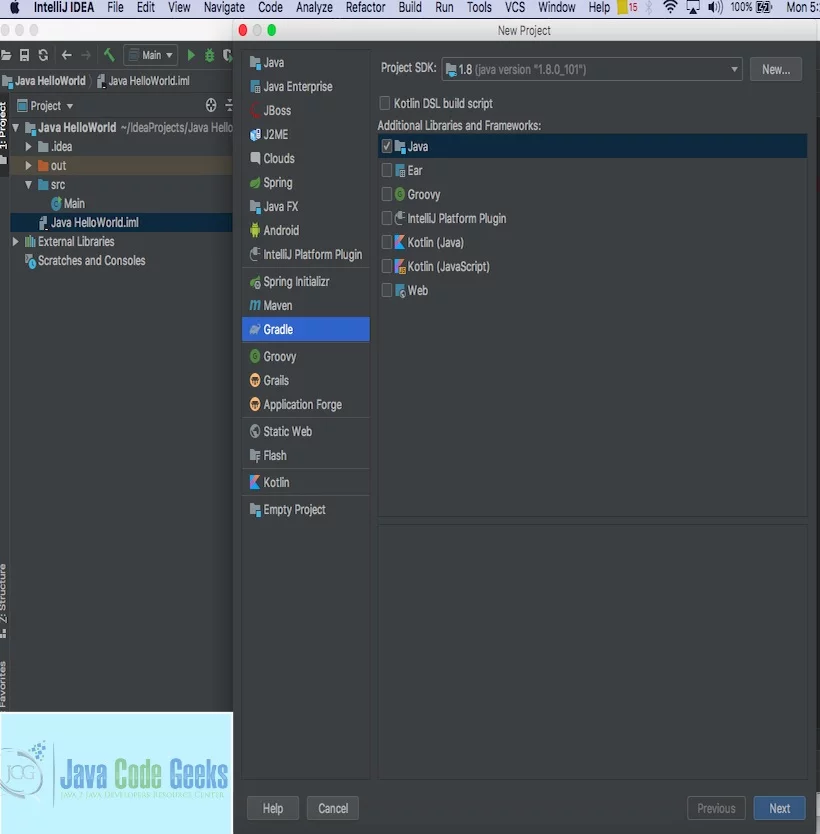820x834 pixels.
Task: Check the Ear framework checkbox
Action: pos(387,170)
